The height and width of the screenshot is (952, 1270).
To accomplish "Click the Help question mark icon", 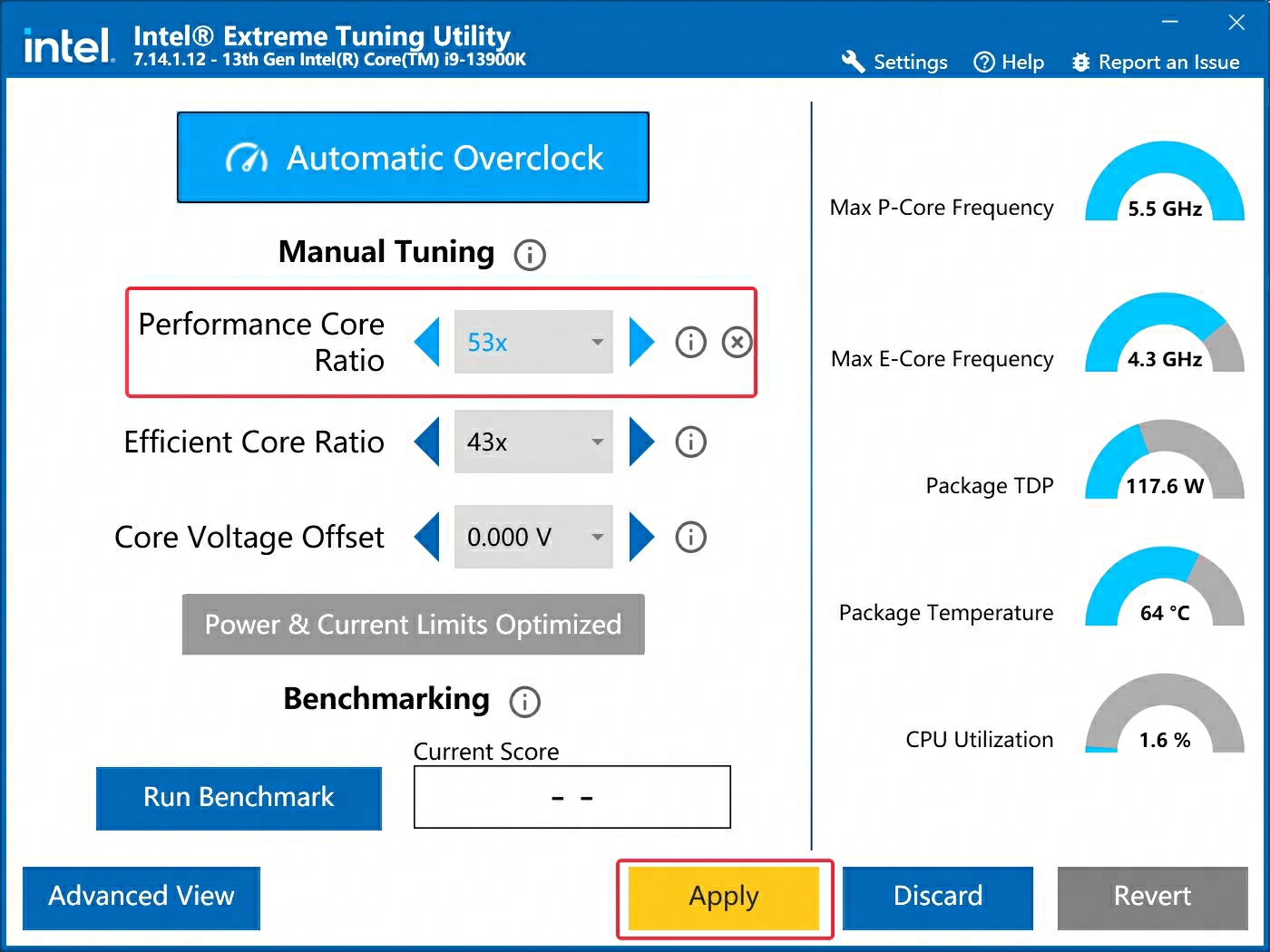I will [x=983, y=62].
